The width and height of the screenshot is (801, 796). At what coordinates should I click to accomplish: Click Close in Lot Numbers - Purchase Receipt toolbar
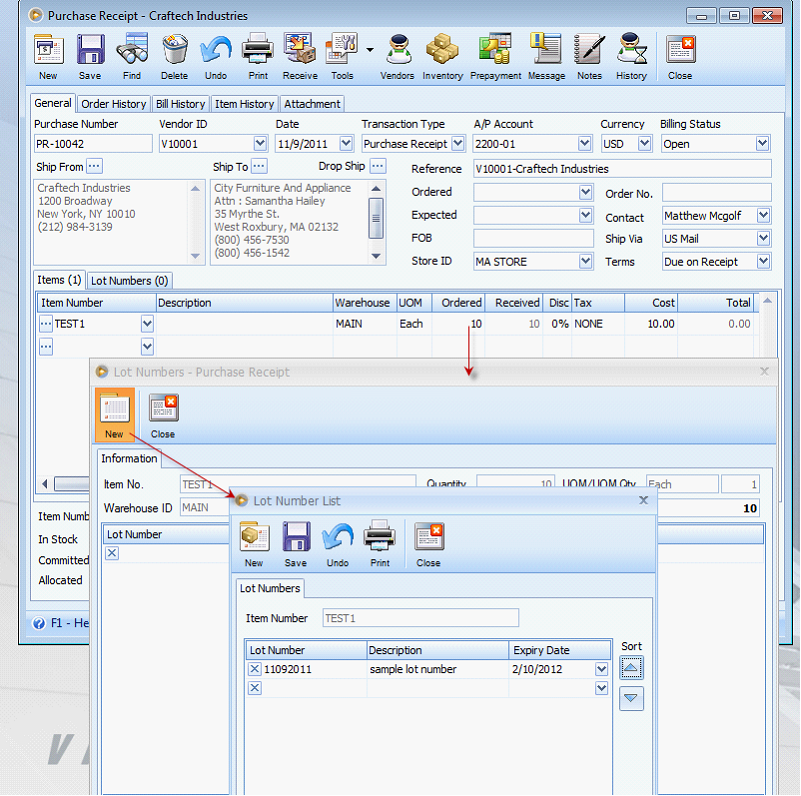(163, 414)
